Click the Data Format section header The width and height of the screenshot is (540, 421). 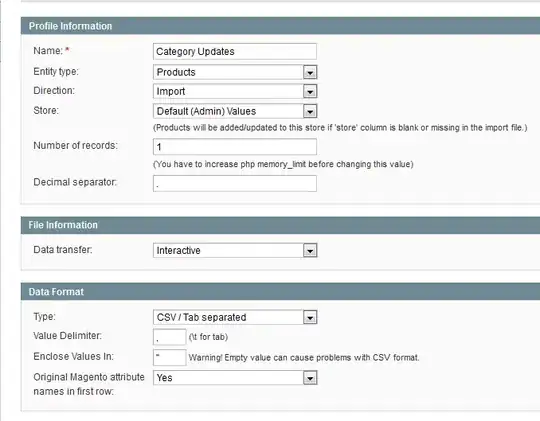(280, 292)
